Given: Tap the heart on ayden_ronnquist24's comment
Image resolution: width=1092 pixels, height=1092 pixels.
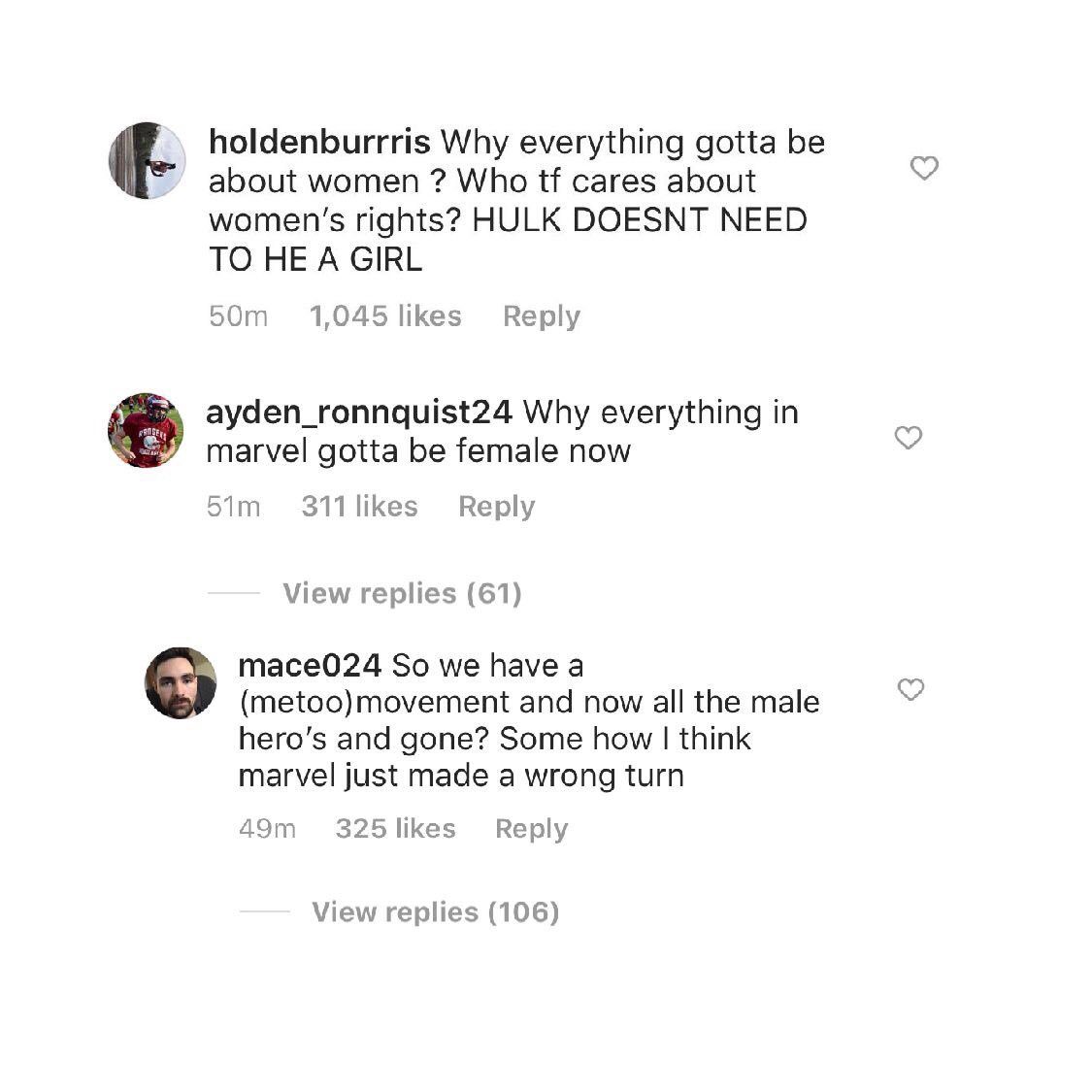Looking at the screenshot, I should (x=908, y=439).
